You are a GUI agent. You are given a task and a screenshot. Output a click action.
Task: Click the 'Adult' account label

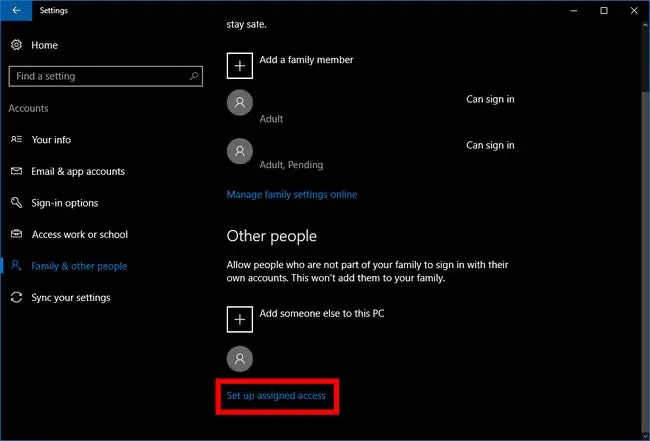click(x=271, y=119)
